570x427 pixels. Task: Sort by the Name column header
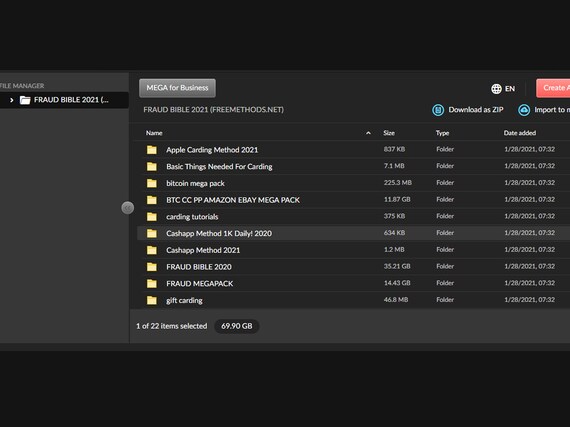tap(154, 133)
